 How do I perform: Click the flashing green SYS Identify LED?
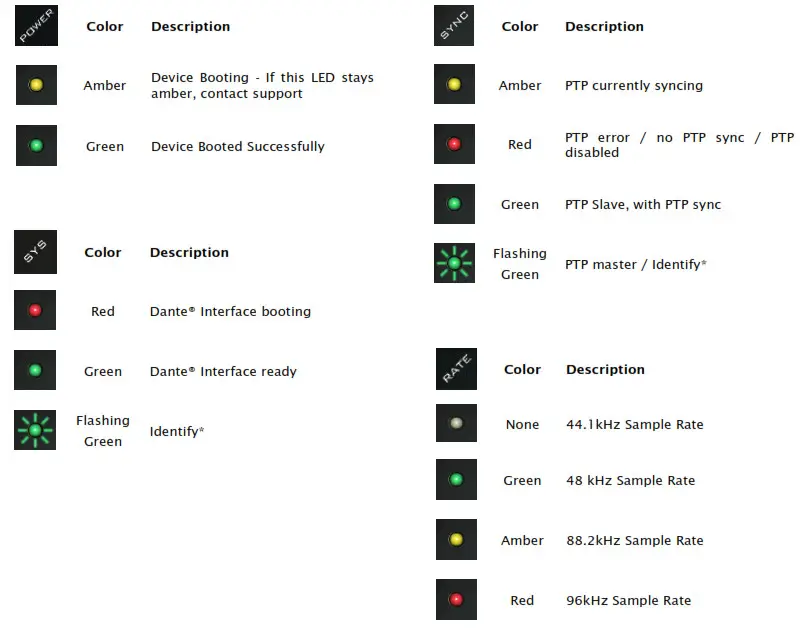[35, 430]
